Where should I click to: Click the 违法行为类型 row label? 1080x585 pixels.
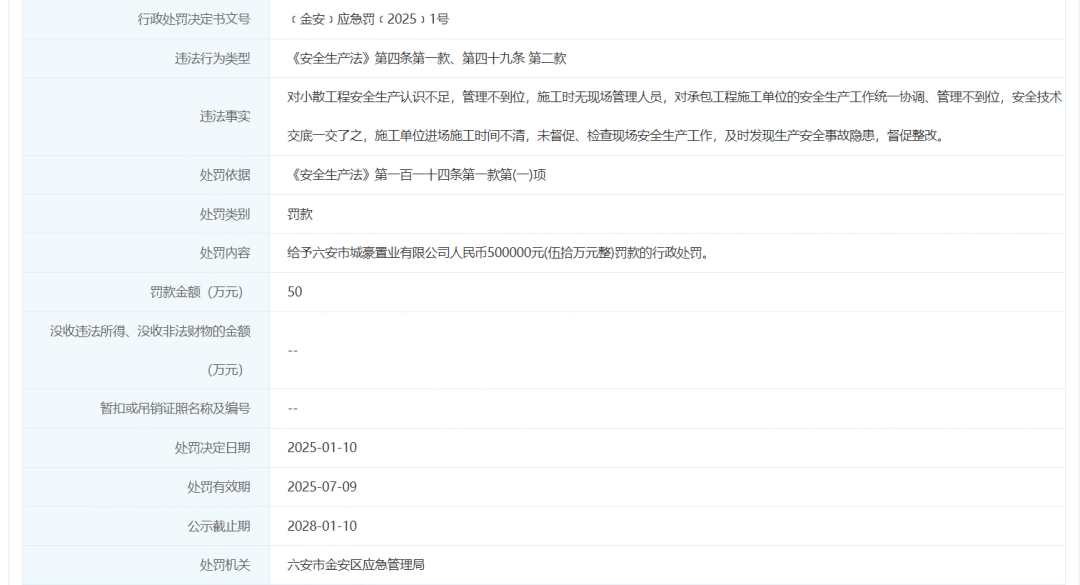[212, 58]
